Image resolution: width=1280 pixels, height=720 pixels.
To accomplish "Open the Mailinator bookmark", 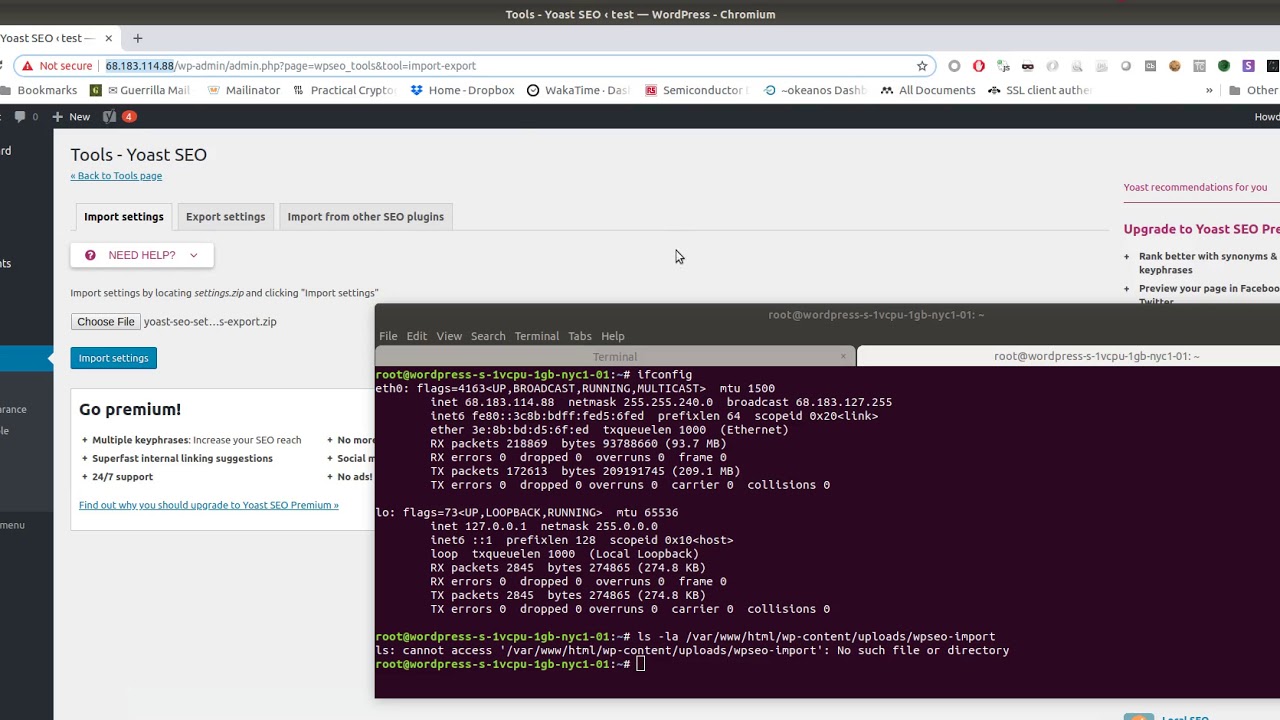I will tap(244, 90).
